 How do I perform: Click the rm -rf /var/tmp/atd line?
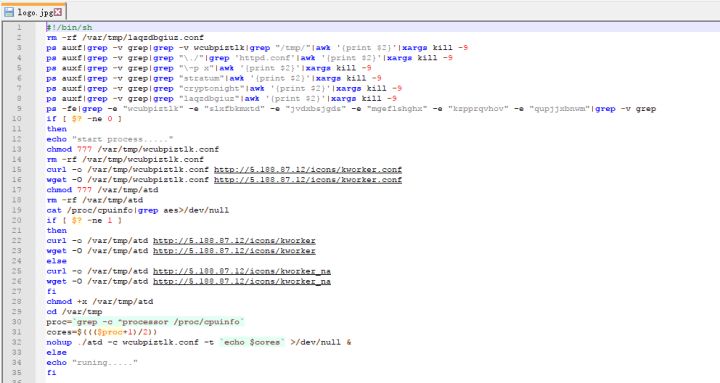[x=95, y=200]
